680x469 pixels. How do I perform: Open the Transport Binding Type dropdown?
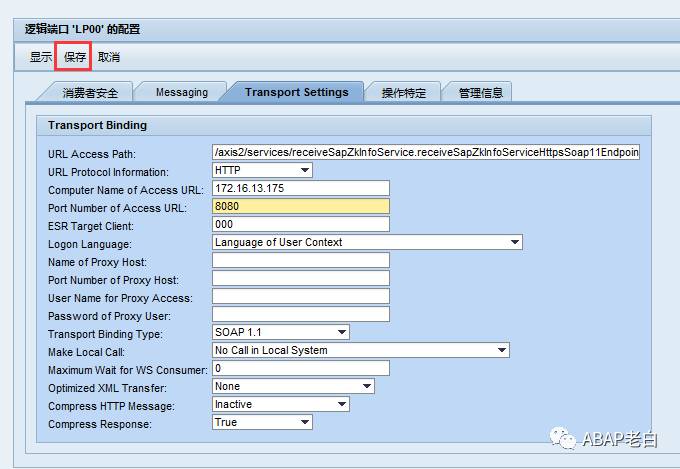coord(281,332)
